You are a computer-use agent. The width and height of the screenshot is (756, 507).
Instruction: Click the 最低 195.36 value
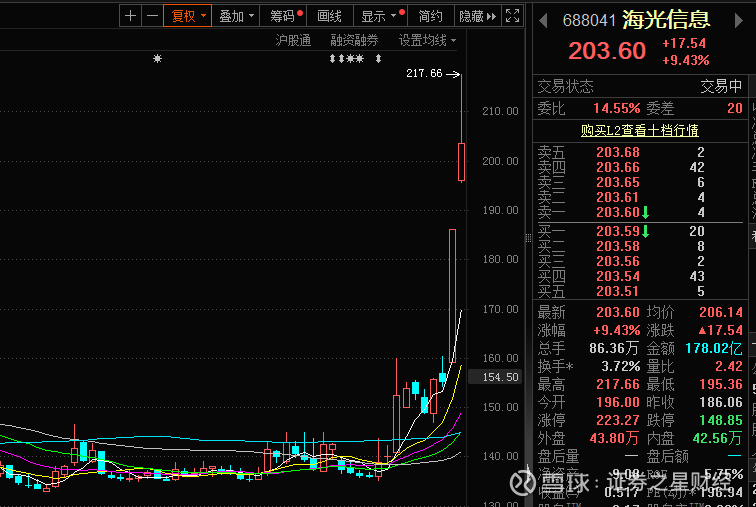click(721, 385)
